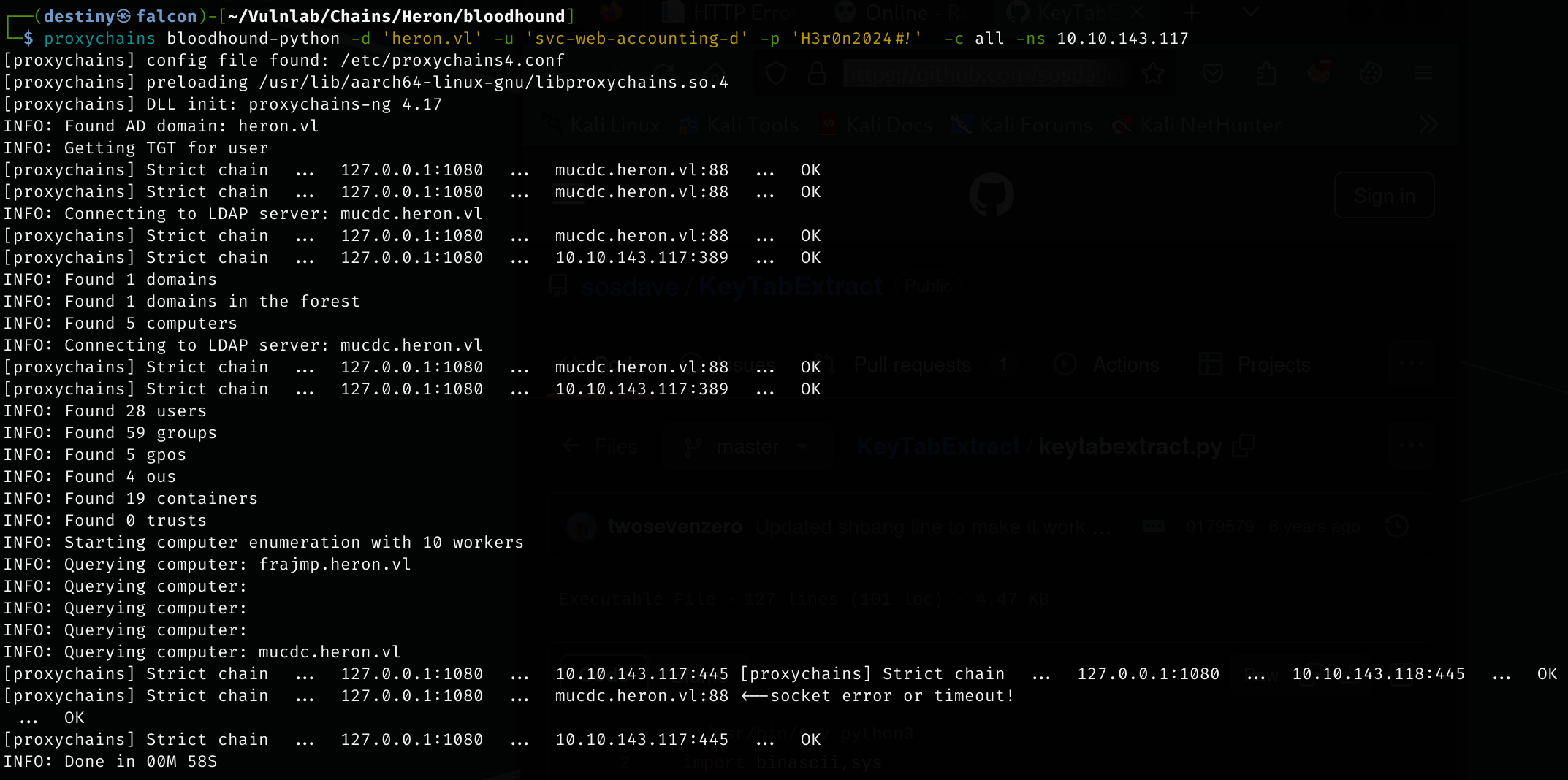The image size is (1568, 780).
Task: Open the Firefox extensions puzzle icon
Action: 1266,74
